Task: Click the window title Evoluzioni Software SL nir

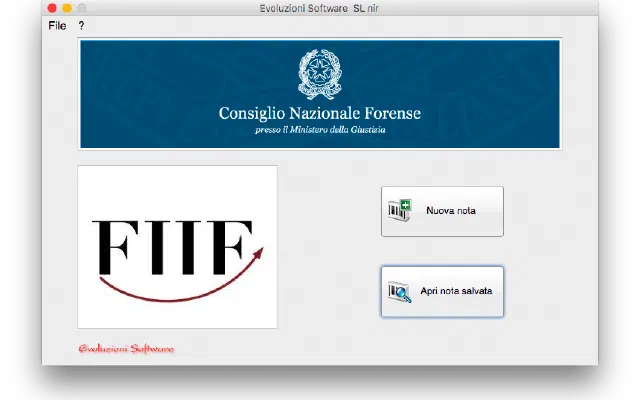Action: pos(319,8)
